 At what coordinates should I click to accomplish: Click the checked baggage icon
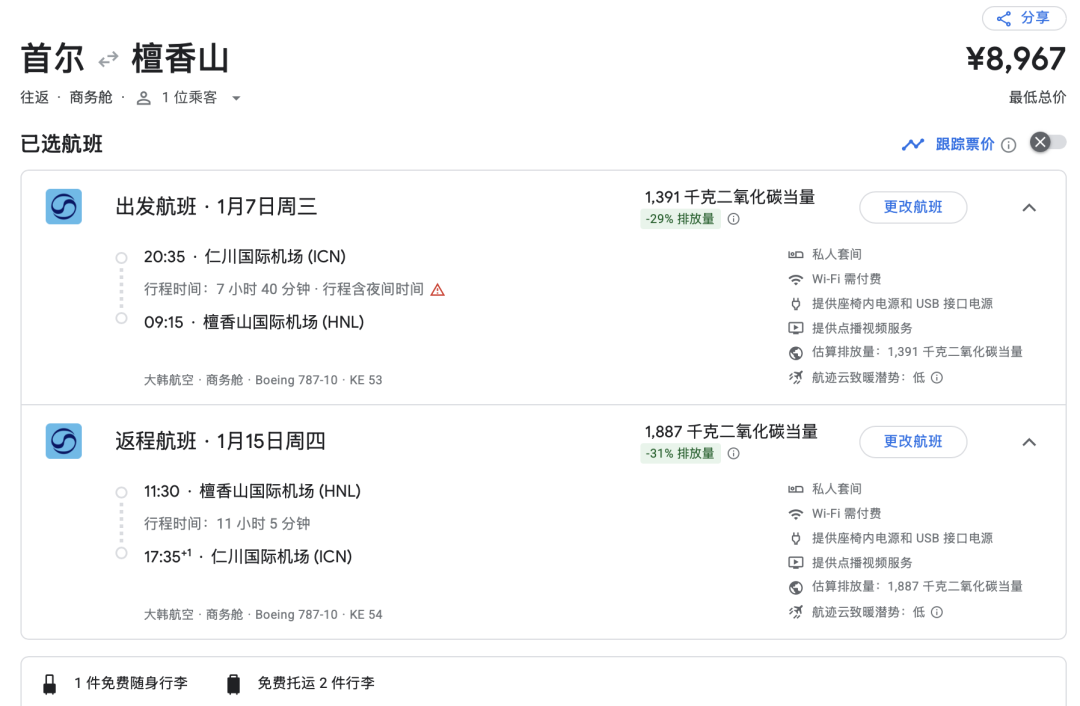click(x=233, y=683)
